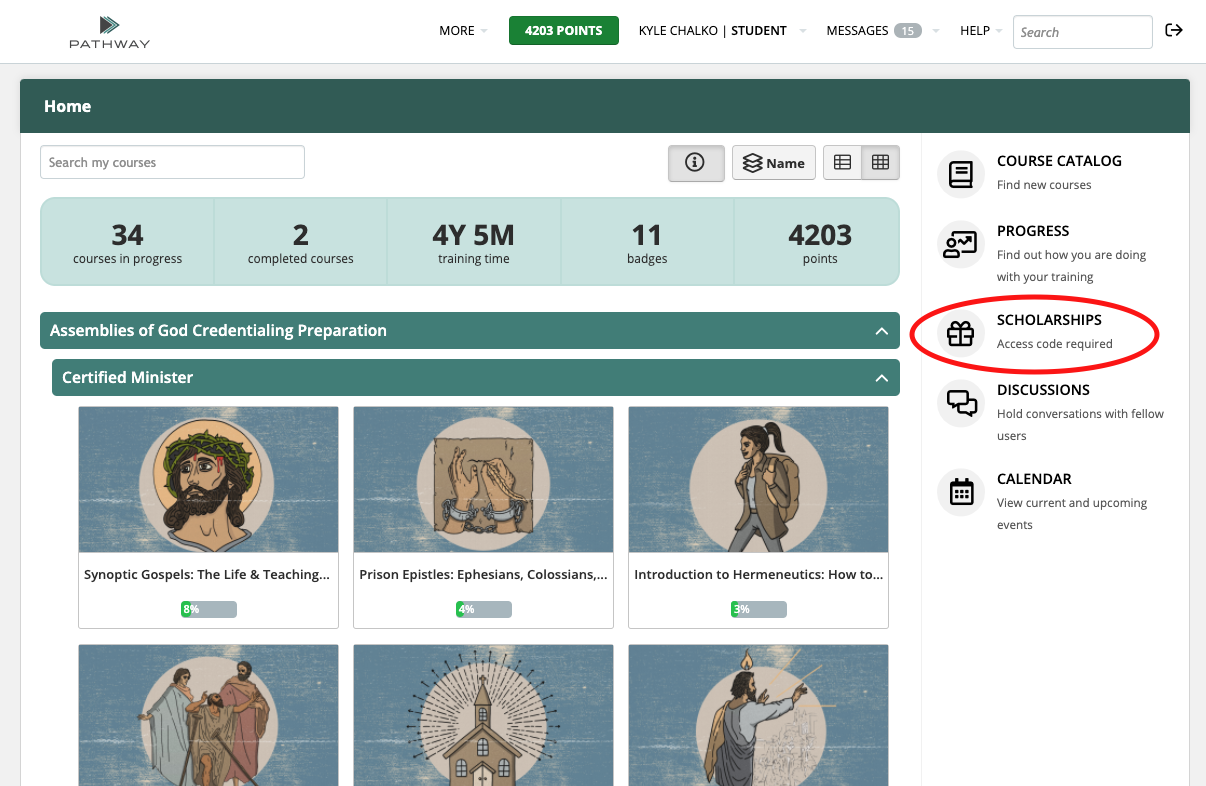1206x786 pixels.
Task: Switch to list view layout
Action: 843,163
